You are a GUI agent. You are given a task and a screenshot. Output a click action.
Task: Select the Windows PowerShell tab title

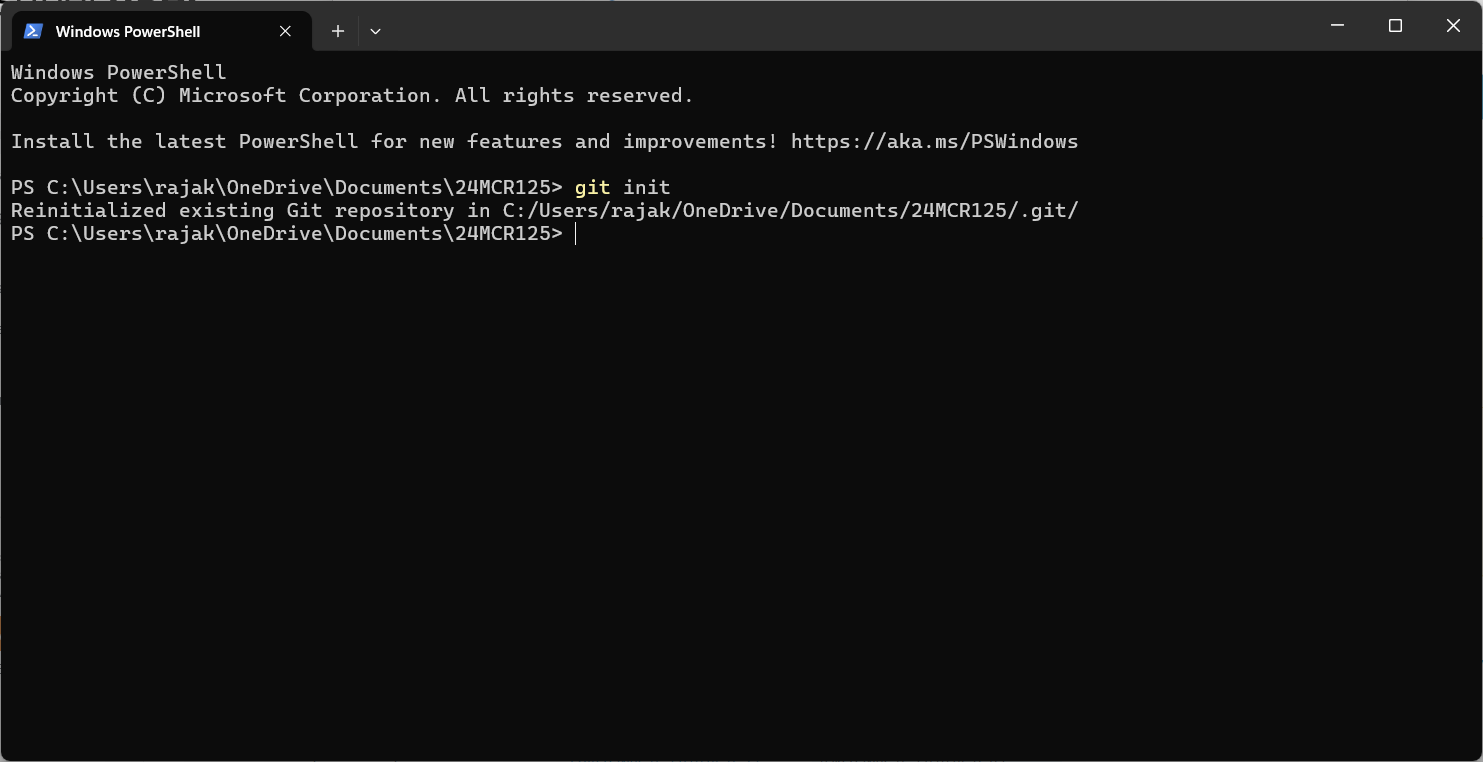128,31
